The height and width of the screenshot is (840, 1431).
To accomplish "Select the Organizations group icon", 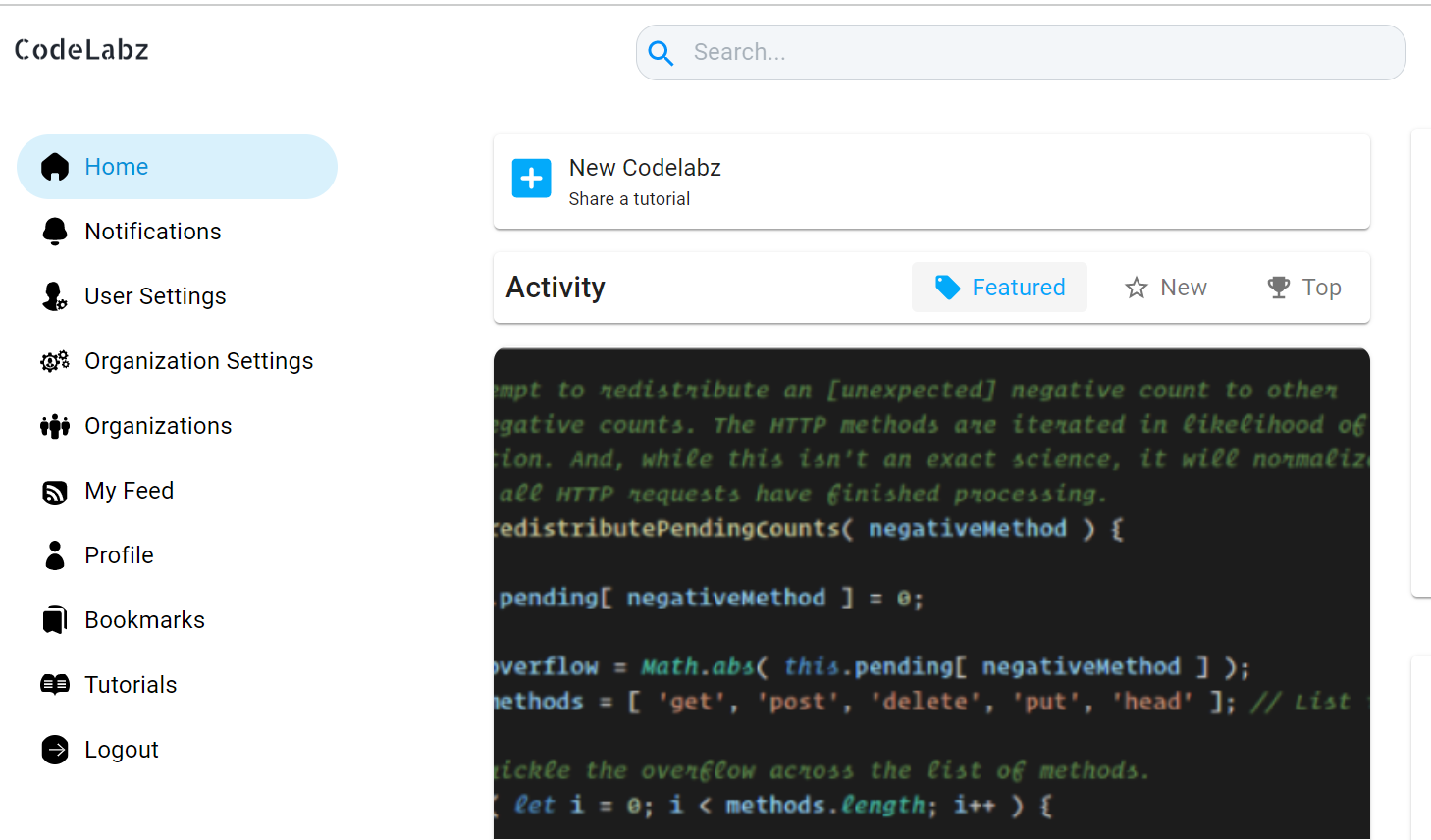I will pyautogui.click(x=55, y=425).
